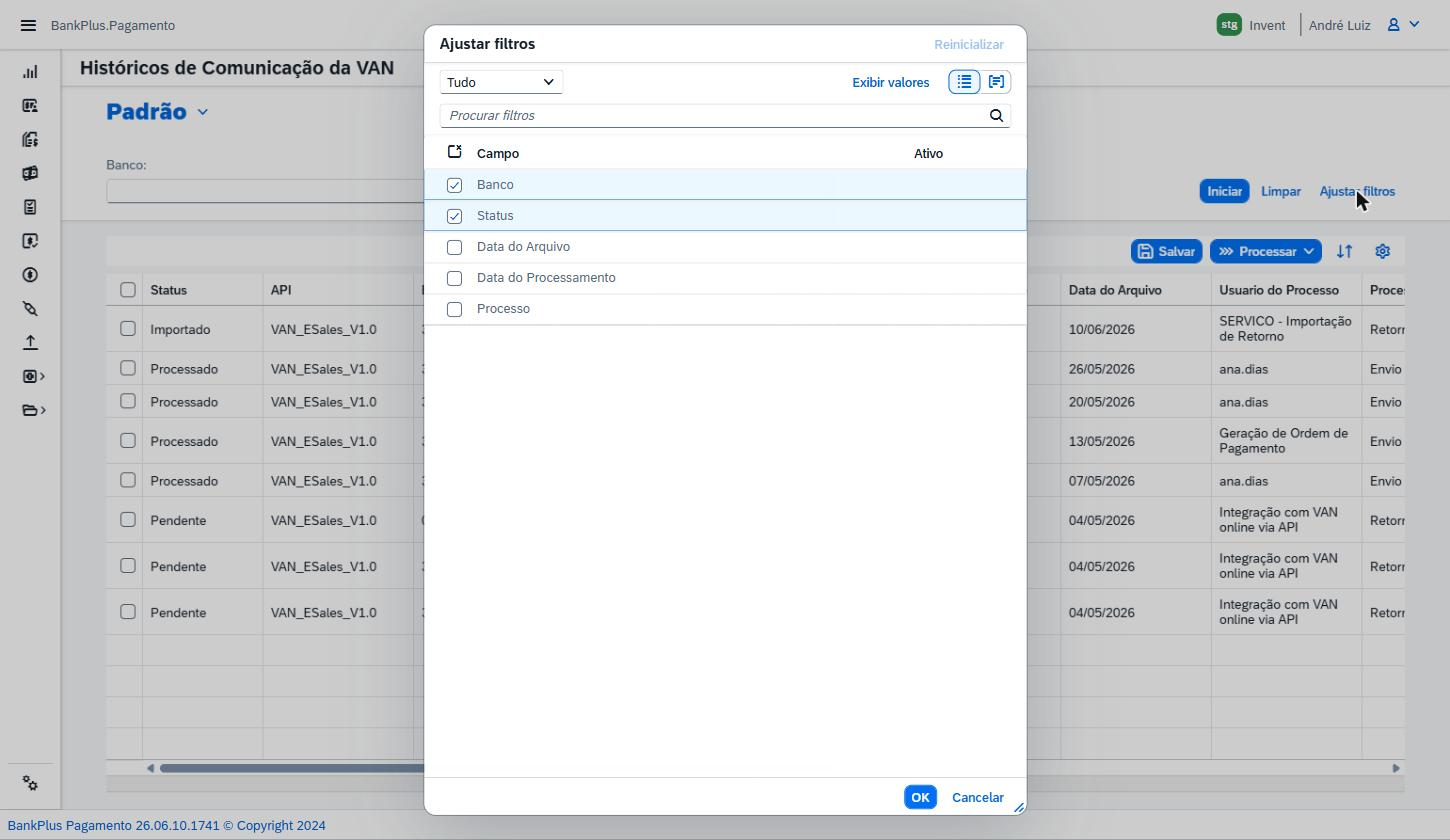Viewport: 1450px width, 840px height.
Task: Click the Exibir valores link
Action: coord(891,82)
